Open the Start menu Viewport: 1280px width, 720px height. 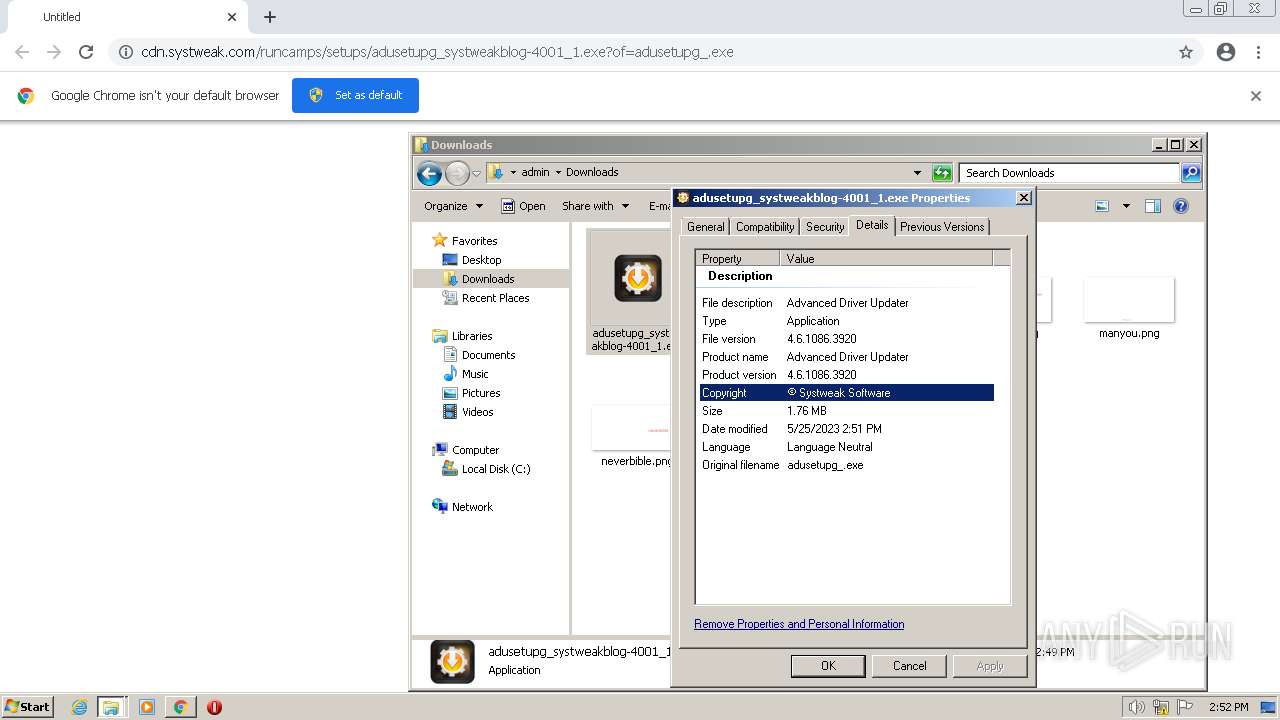(x=27, y=707)
